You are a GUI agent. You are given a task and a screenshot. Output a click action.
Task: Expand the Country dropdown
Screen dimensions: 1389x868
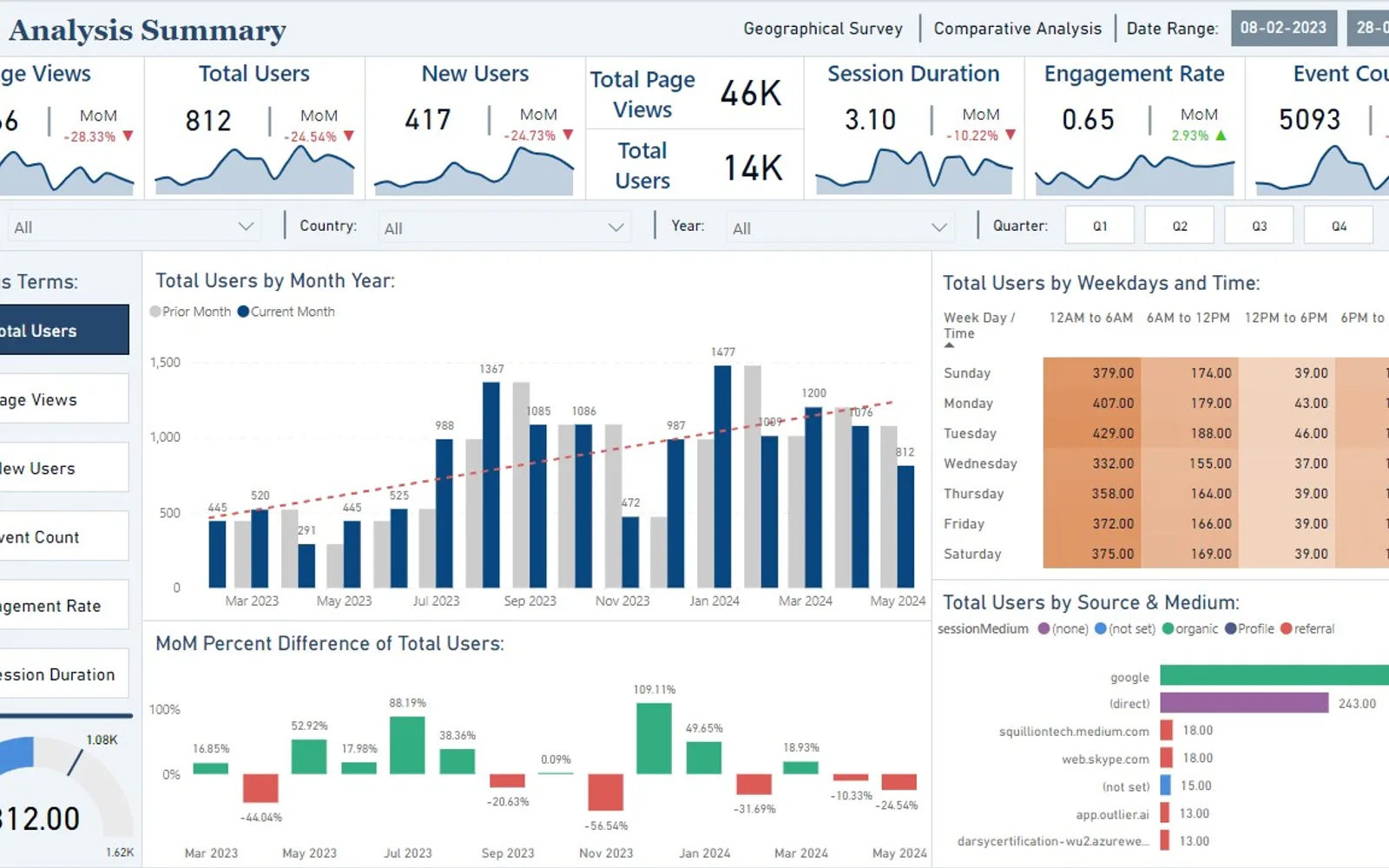(x=504, y=227)
